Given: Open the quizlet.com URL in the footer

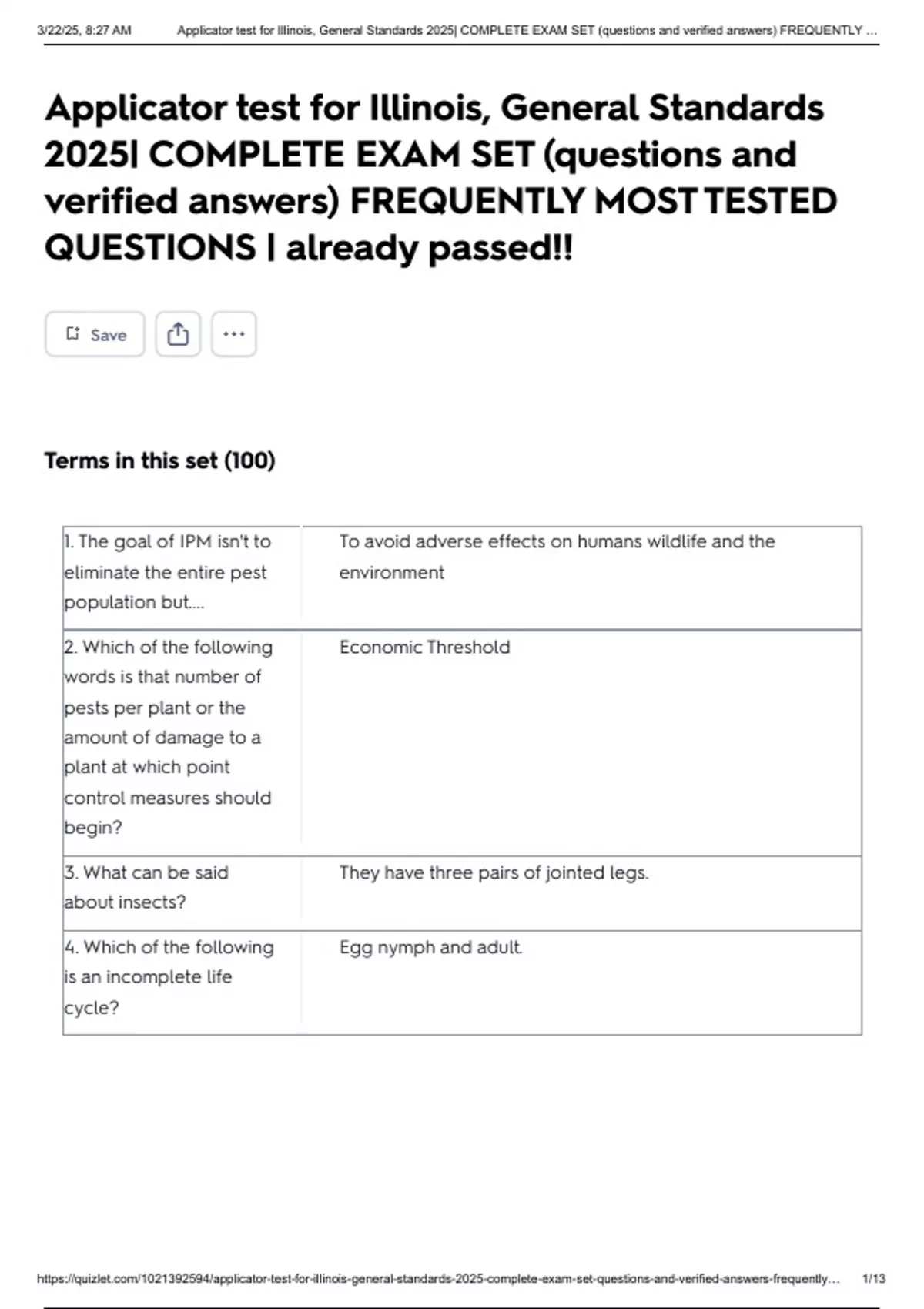Looking at the screenshot, I should click(x=437, y=1279).
